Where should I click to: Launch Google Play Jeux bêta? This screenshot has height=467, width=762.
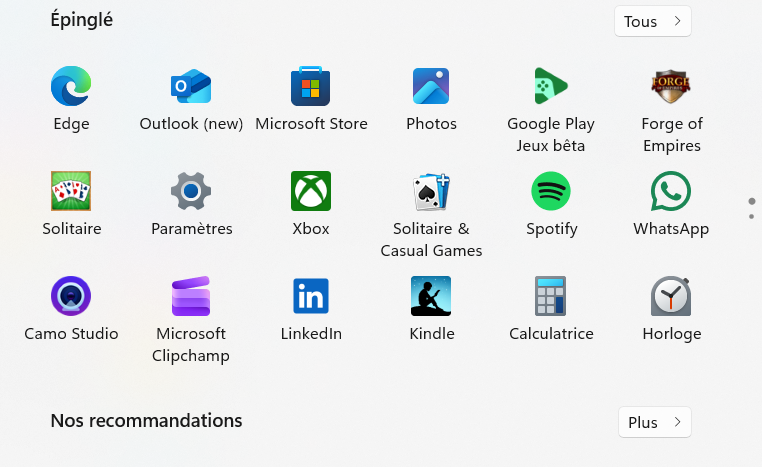(551, 86)
